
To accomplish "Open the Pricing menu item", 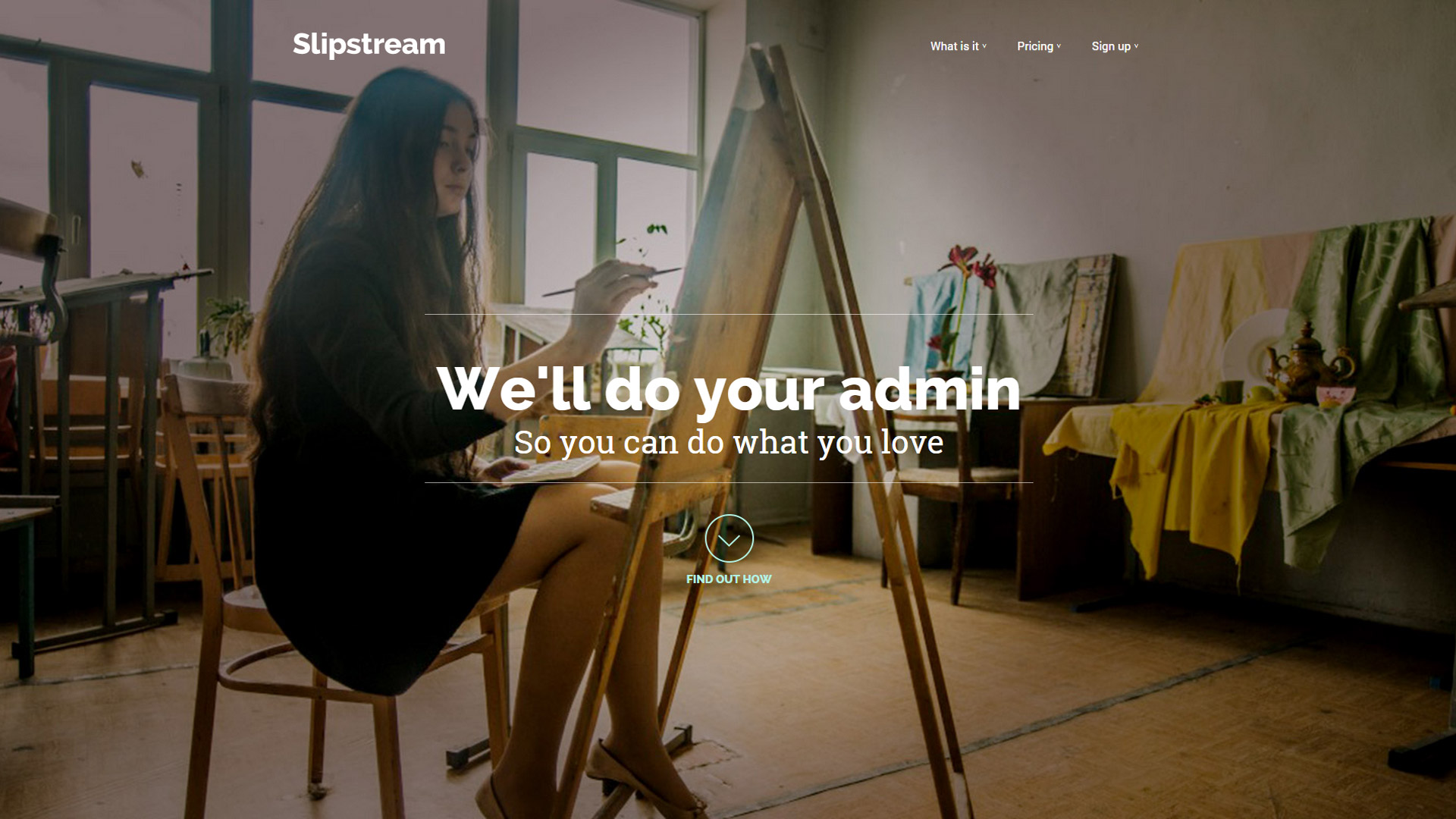I will tap(1034, 46).
